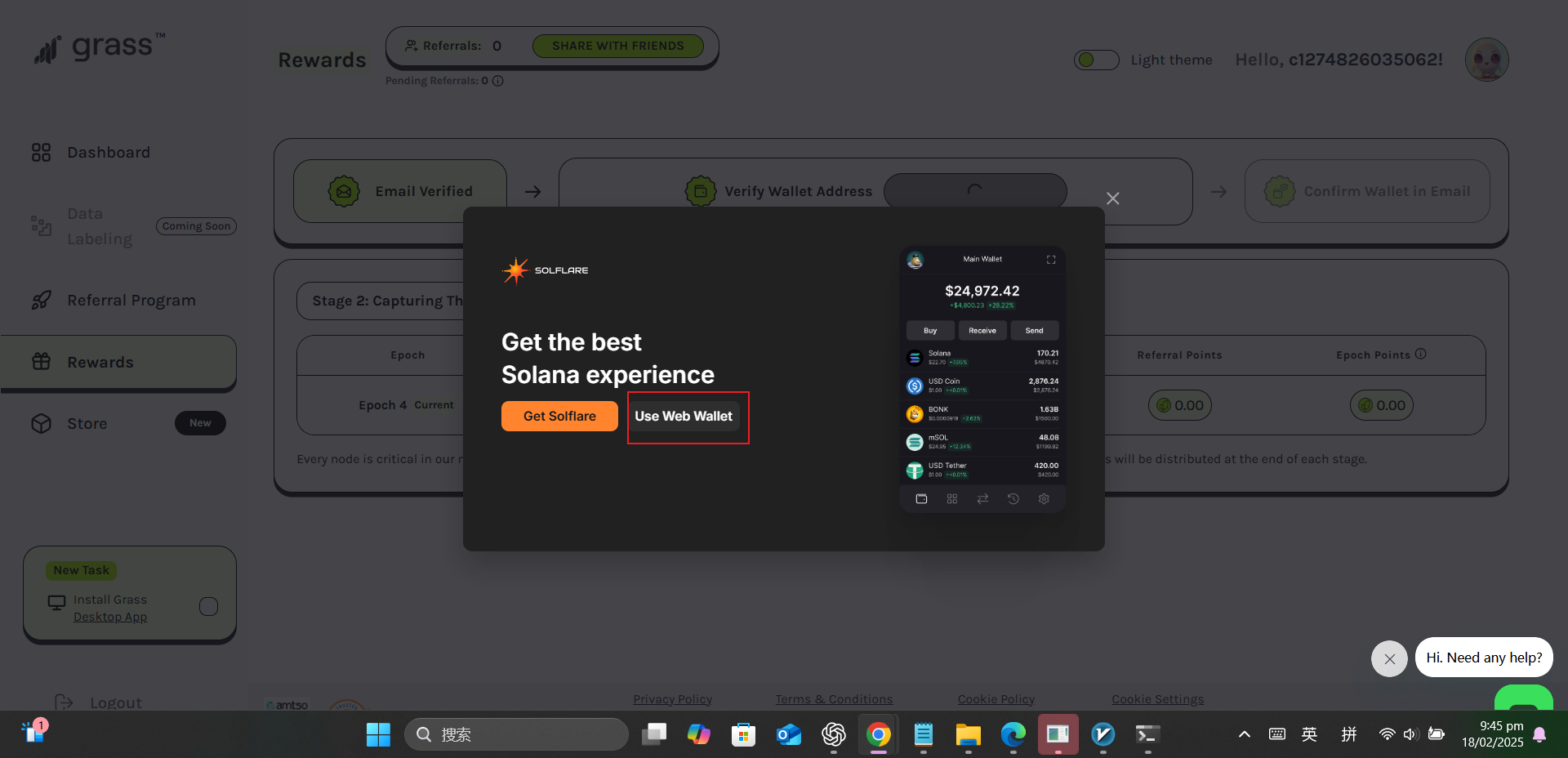1568x758 pixels.
Task: Click the user avatar
Action: (1486, 60)
